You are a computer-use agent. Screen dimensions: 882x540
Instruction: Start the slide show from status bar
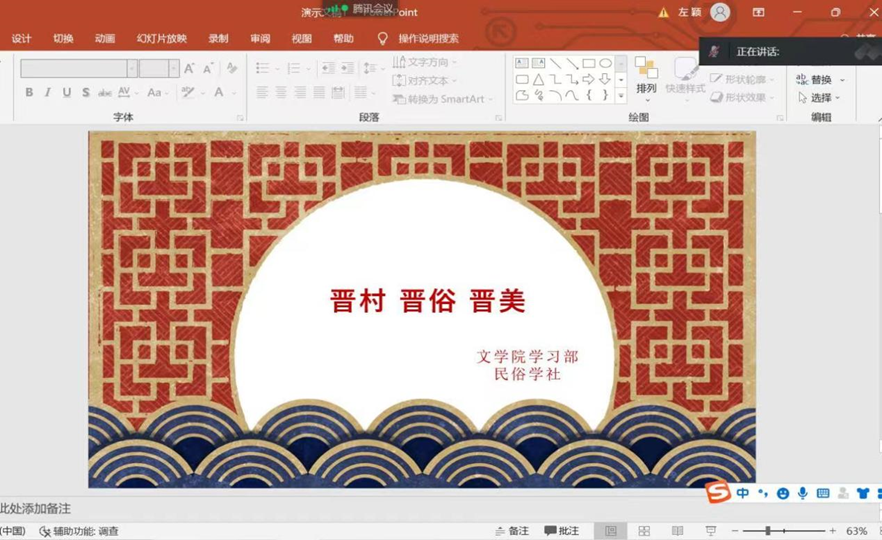click(x=710, y=531)
